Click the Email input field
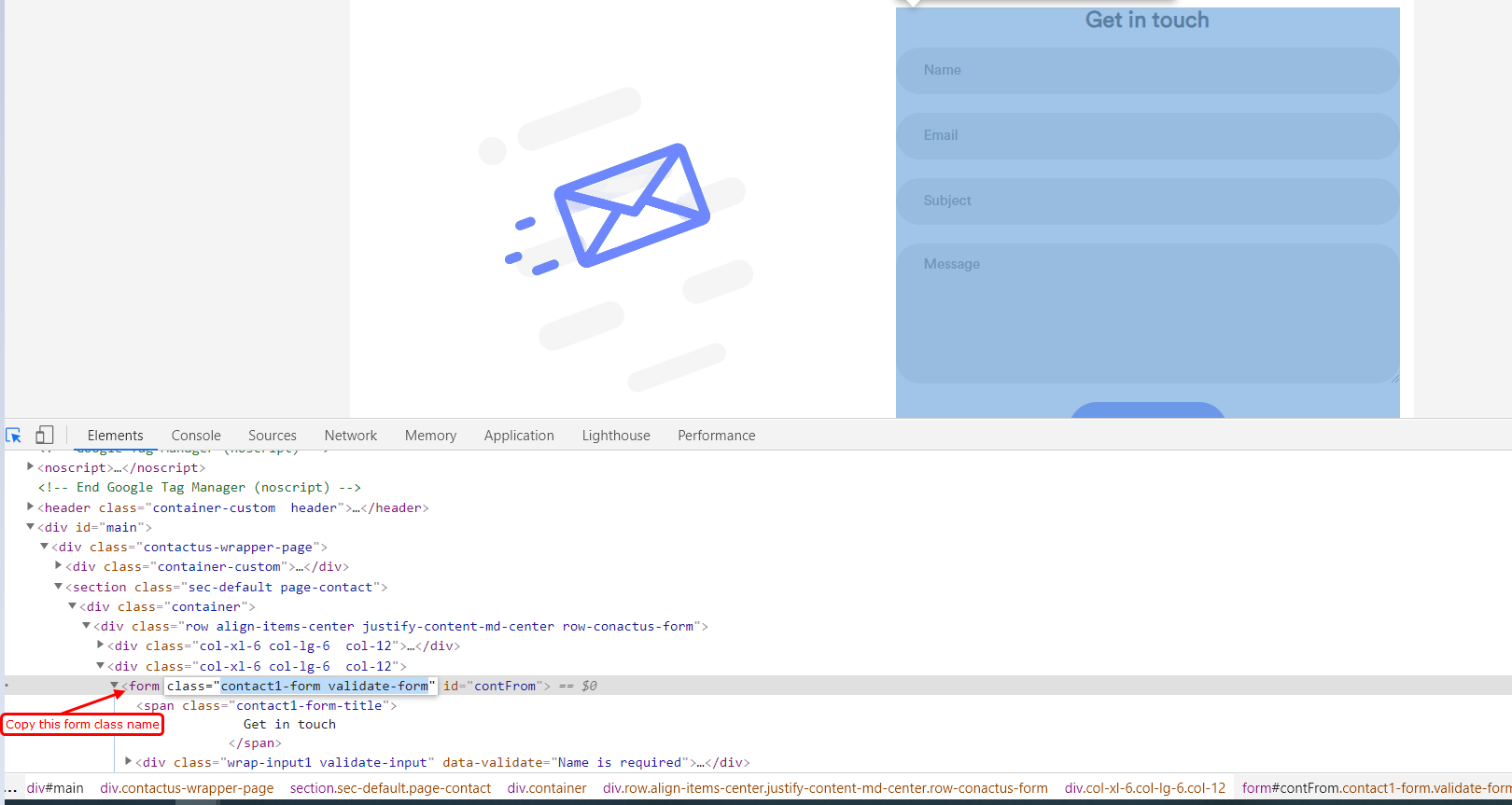 pyautogui.click(x=1147, y=136)
